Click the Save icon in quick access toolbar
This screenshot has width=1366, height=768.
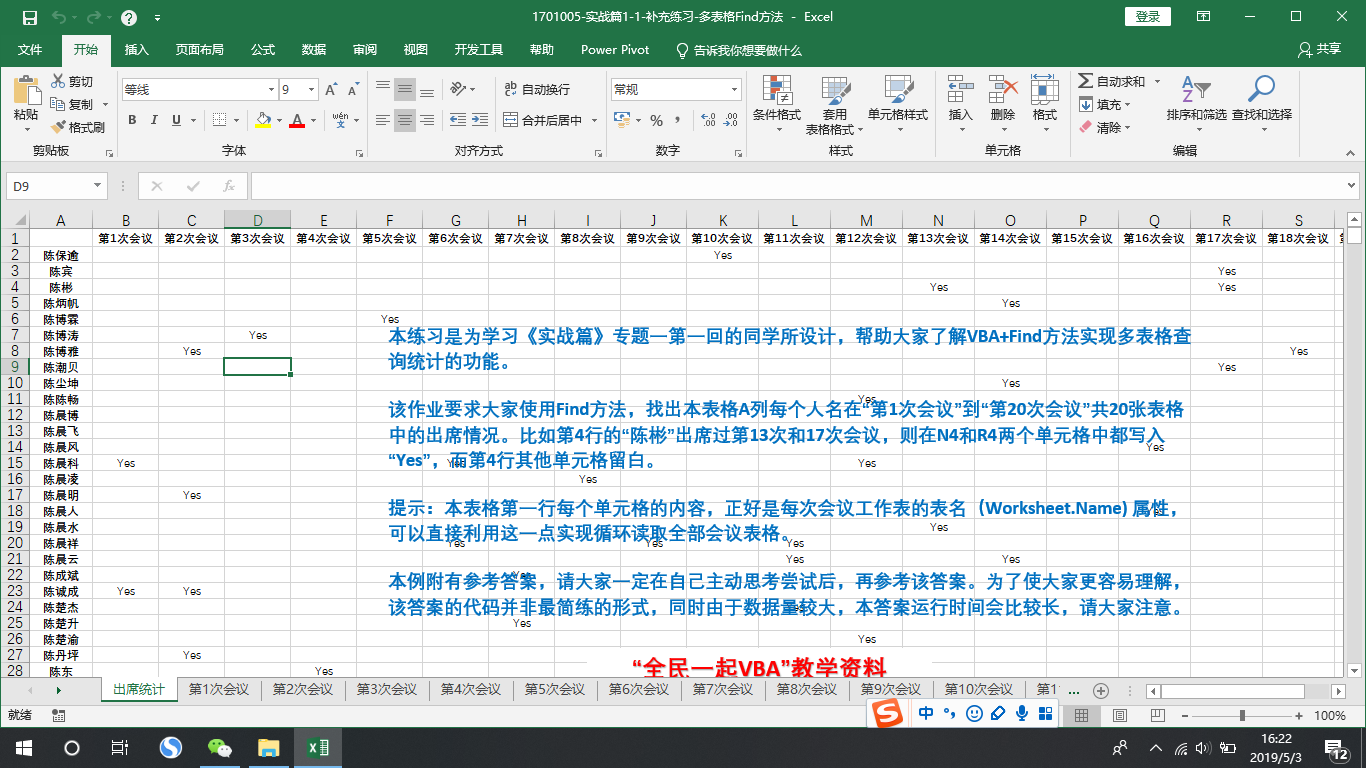click(29, 17)
